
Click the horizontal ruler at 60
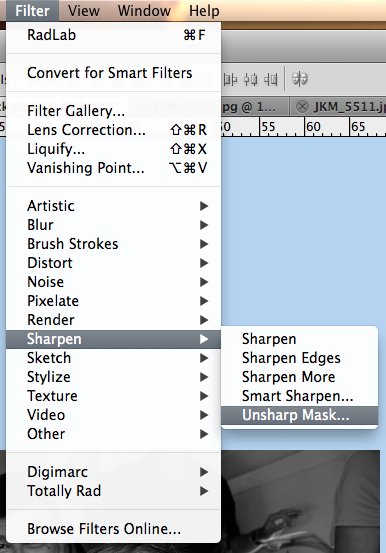(313, 127)
